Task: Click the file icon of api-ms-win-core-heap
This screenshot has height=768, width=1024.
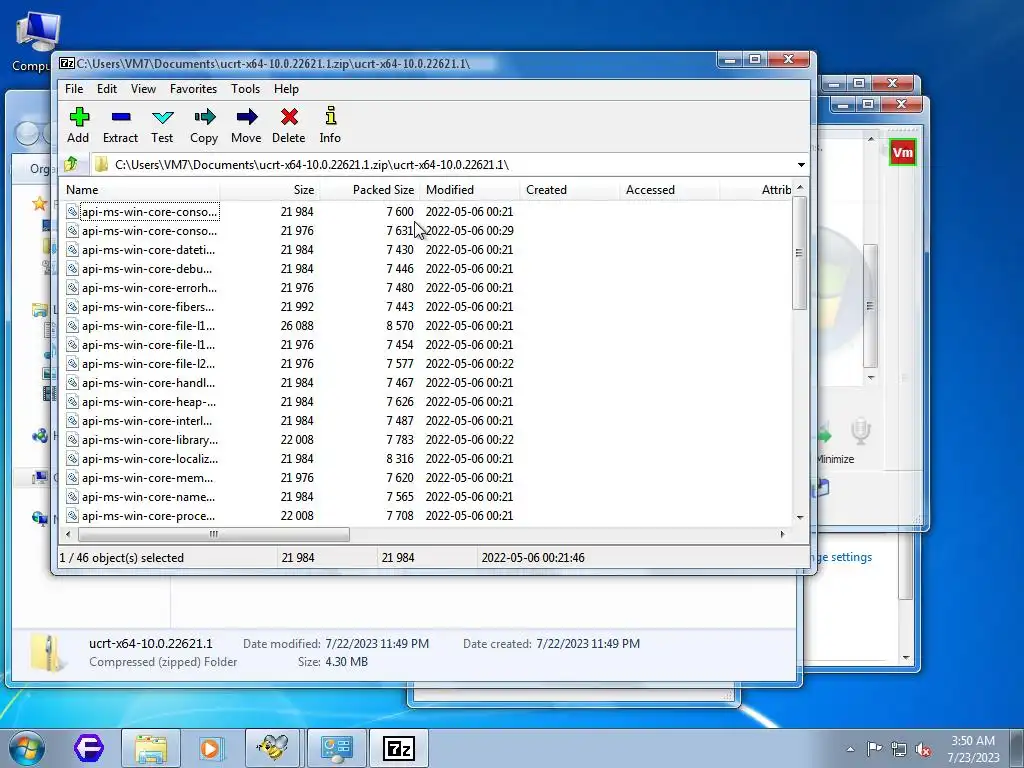Action: (x=72, y=402)
